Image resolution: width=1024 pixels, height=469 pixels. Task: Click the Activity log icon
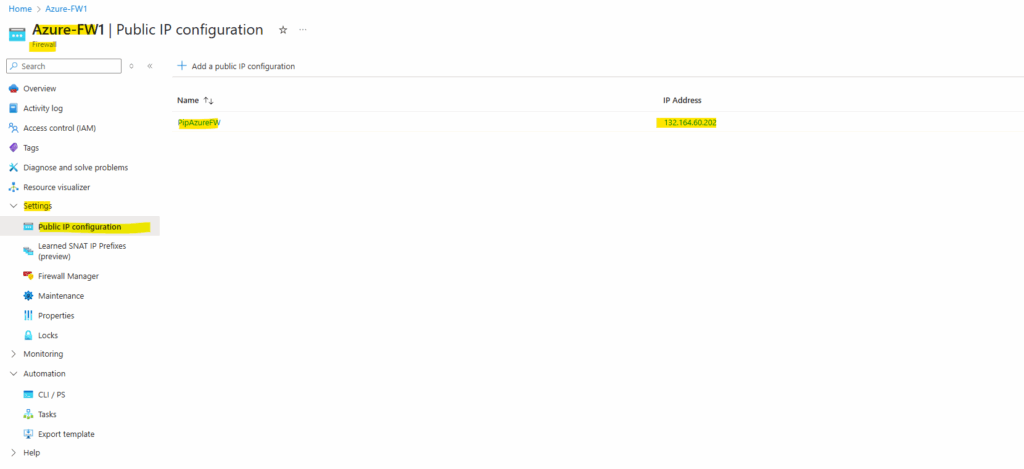(14, 108)
